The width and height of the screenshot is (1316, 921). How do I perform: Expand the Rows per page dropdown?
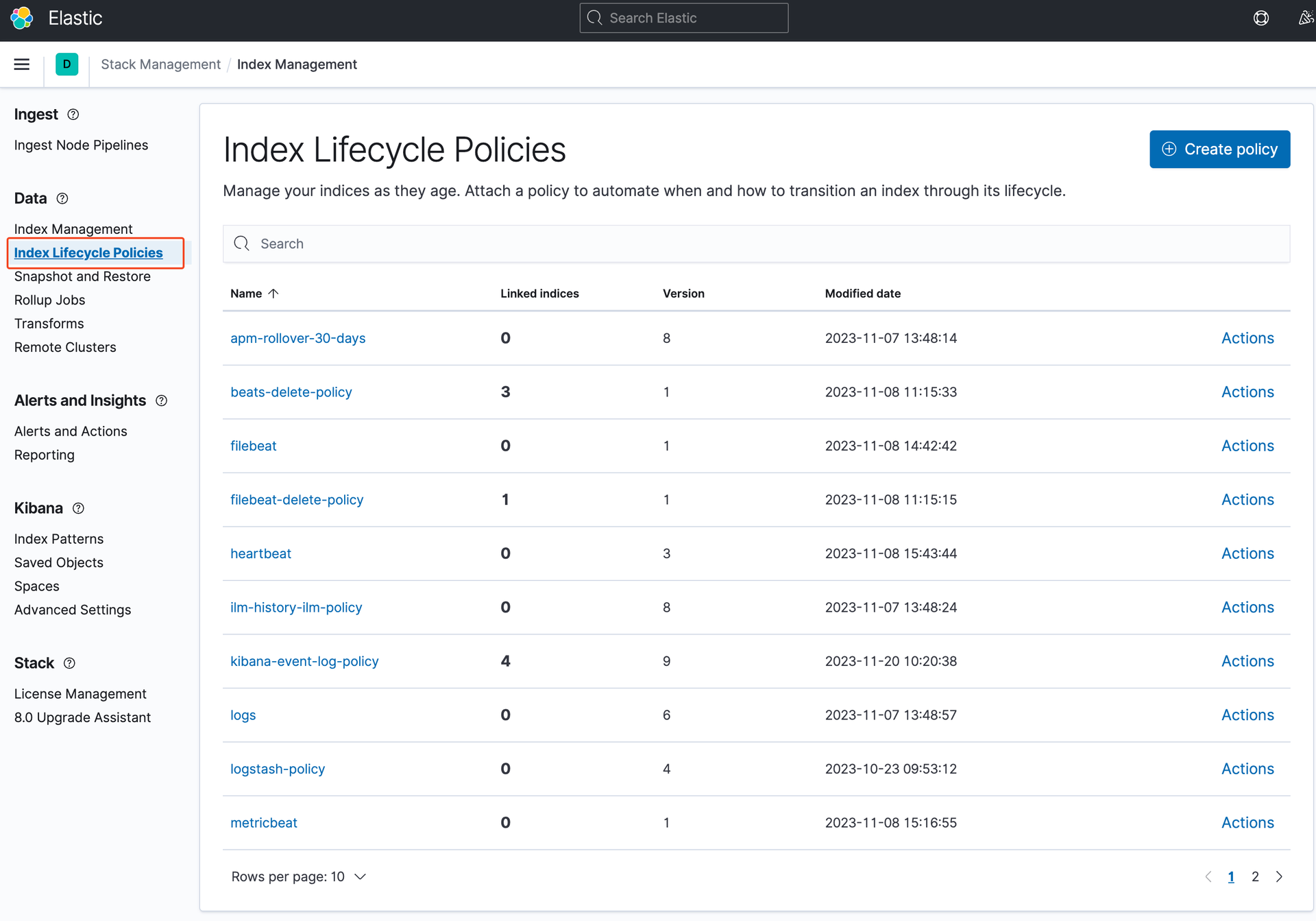click(299, 876)
